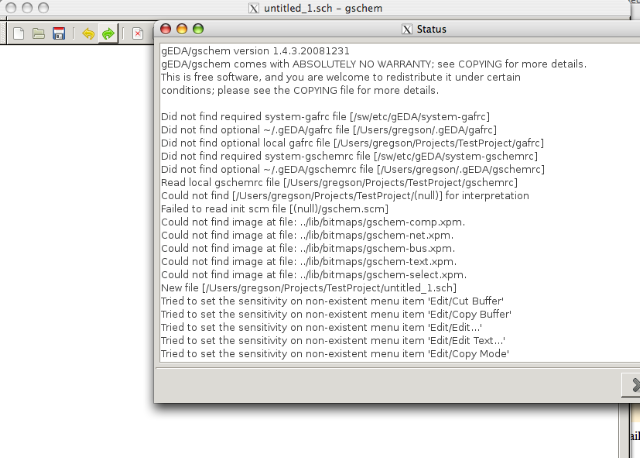The width and height of the screenshot is (640, 458).
Task: Click the gschem window's gray close button
Action: click(x=9, y=8)
